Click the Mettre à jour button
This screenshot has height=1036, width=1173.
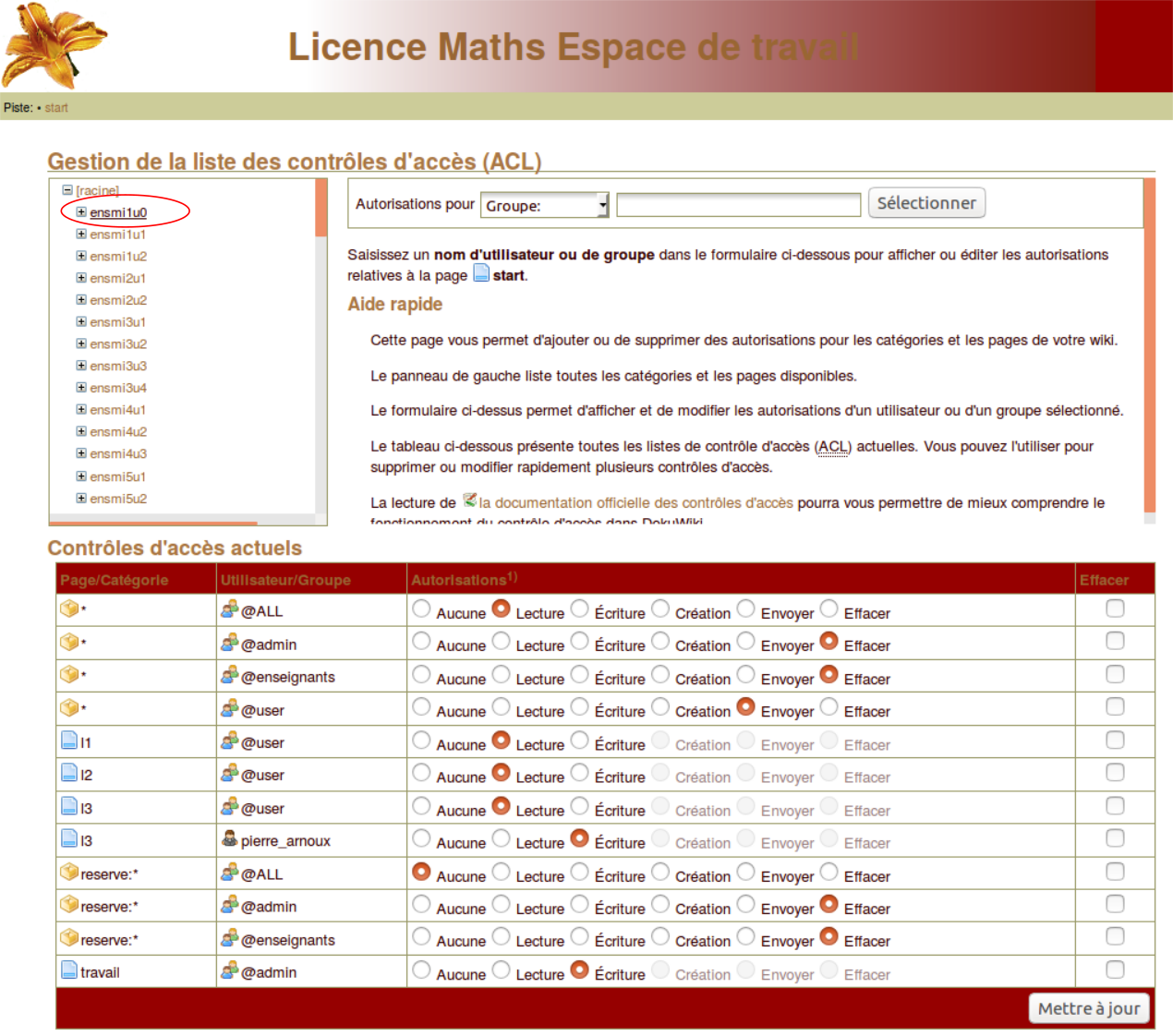pyautogui.click(x=1089, y=1008)
